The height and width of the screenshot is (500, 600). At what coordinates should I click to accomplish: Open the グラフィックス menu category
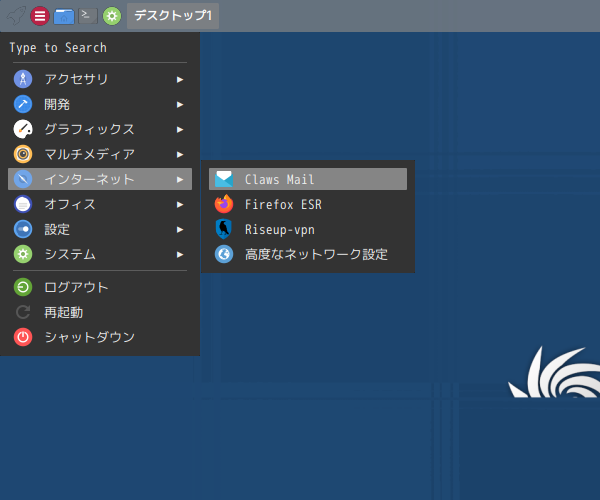[x=100, y=129]
